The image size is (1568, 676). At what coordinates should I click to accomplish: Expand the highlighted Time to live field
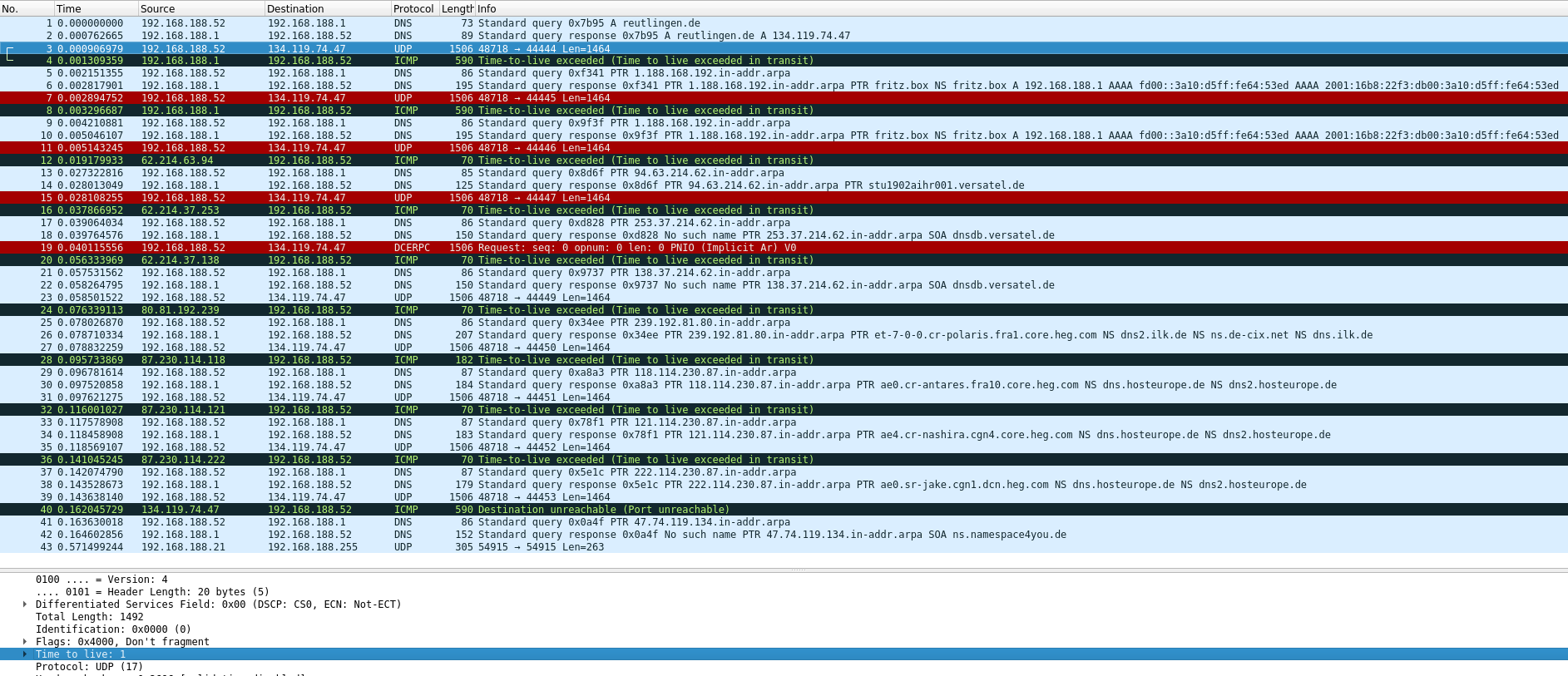(25, 654)
